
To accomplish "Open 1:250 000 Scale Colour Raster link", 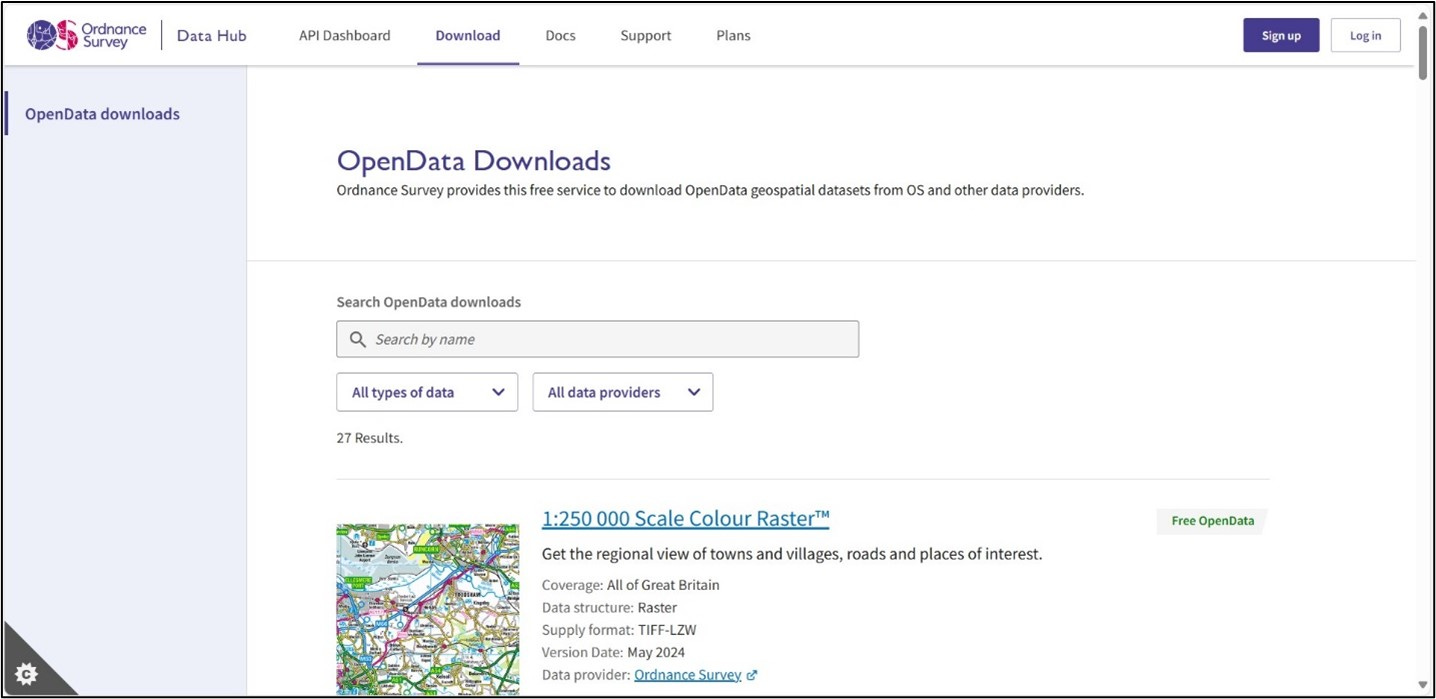I will click(x=685, y=518).
